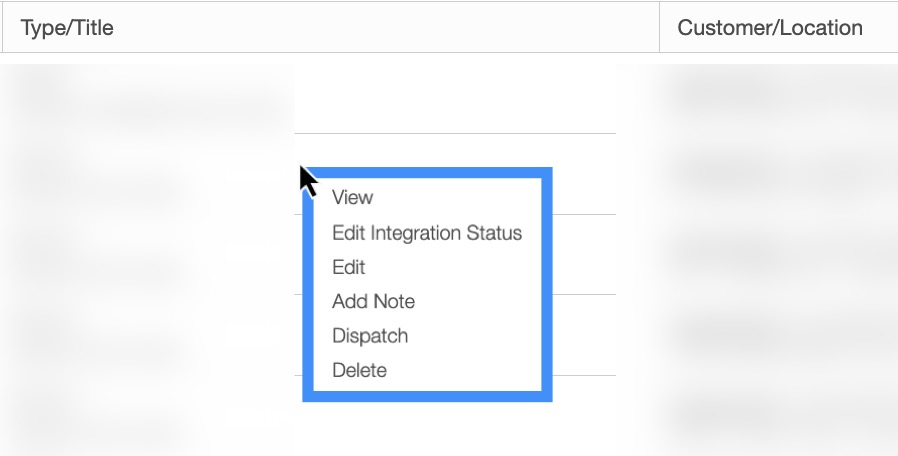This screenshot has width=898, height=456.
Task: Click View in the context menu
Action: [x=352, y=198]
